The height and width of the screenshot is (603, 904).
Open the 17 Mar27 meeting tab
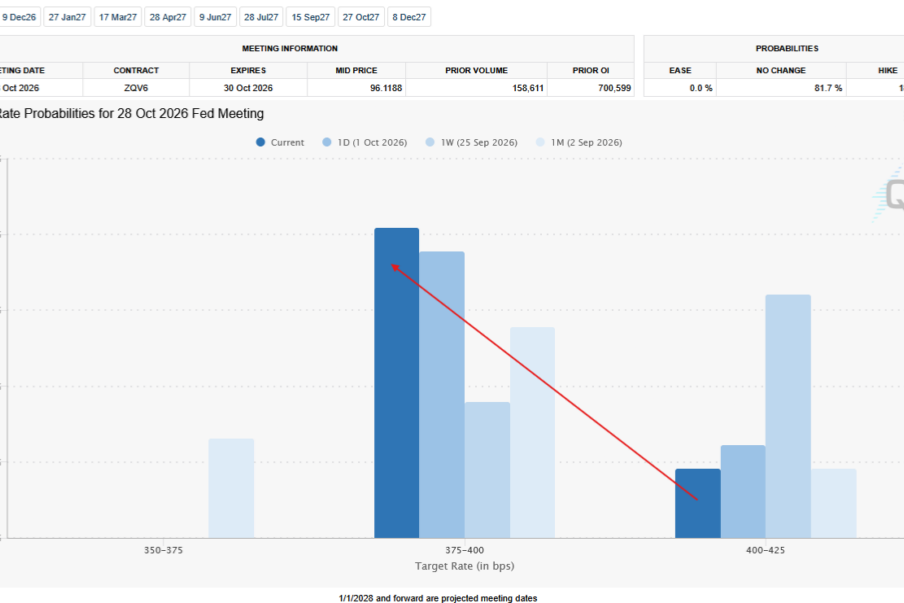(118, 17)
